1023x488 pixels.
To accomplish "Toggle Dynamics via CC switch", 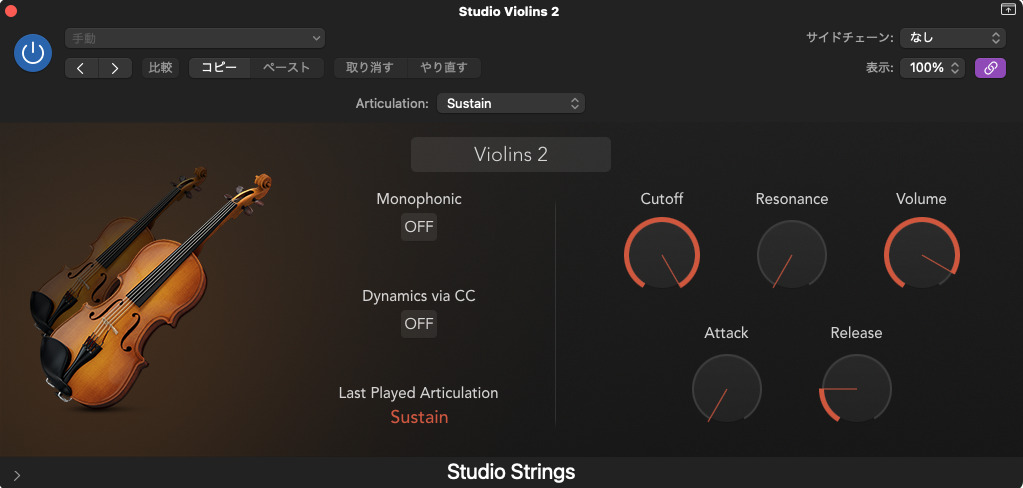I will 419,324.
